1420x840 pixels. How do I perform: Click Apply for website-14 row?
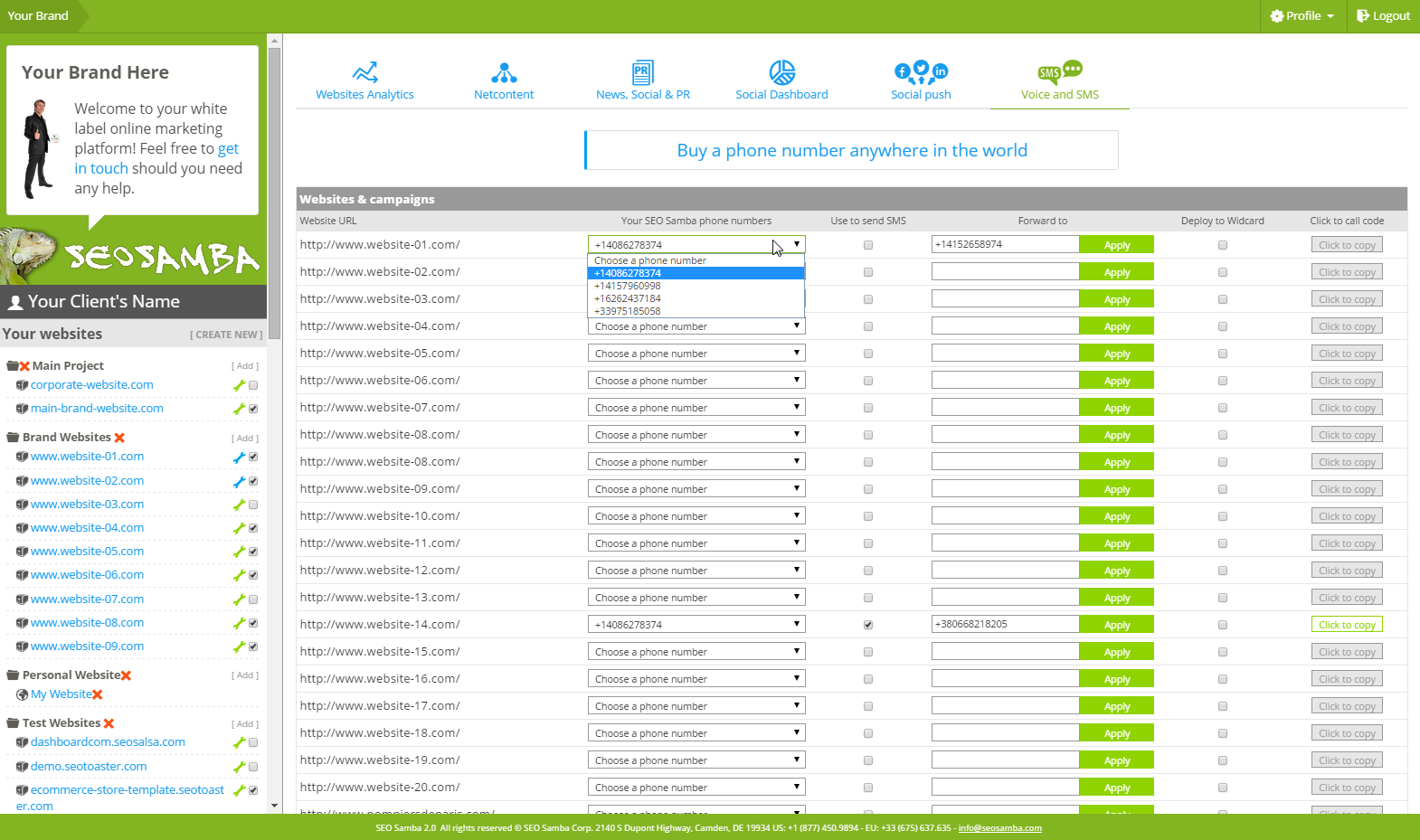(x=1117, y=625)
